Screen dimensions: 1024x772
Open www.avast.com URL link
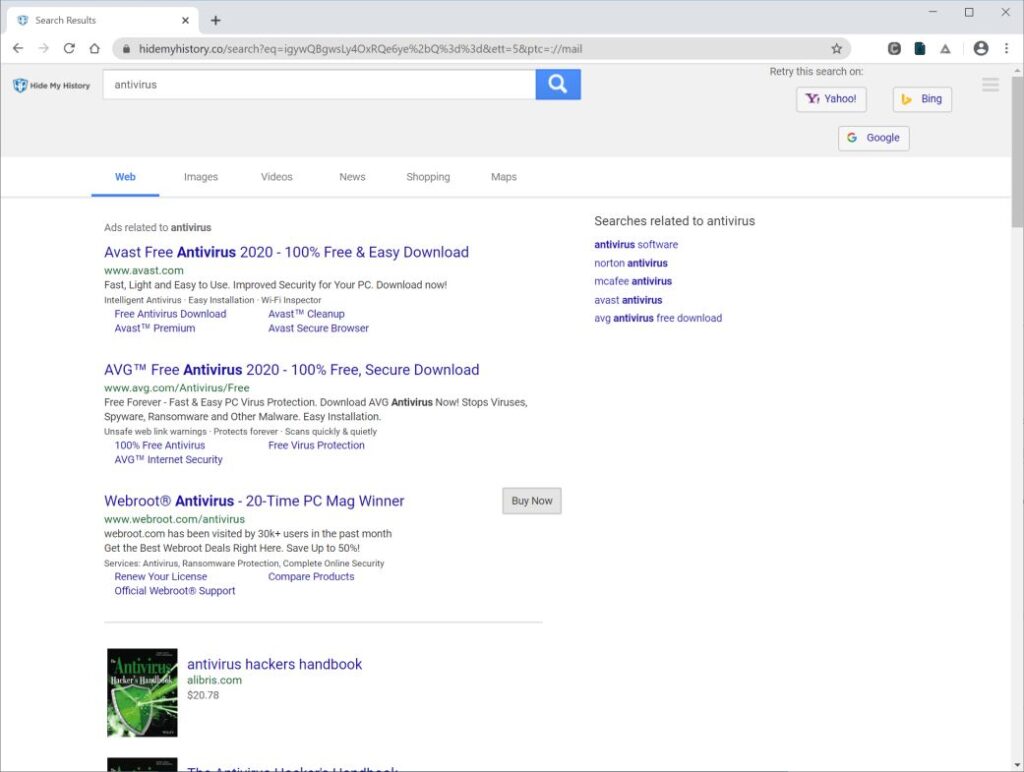pos(144,270)
